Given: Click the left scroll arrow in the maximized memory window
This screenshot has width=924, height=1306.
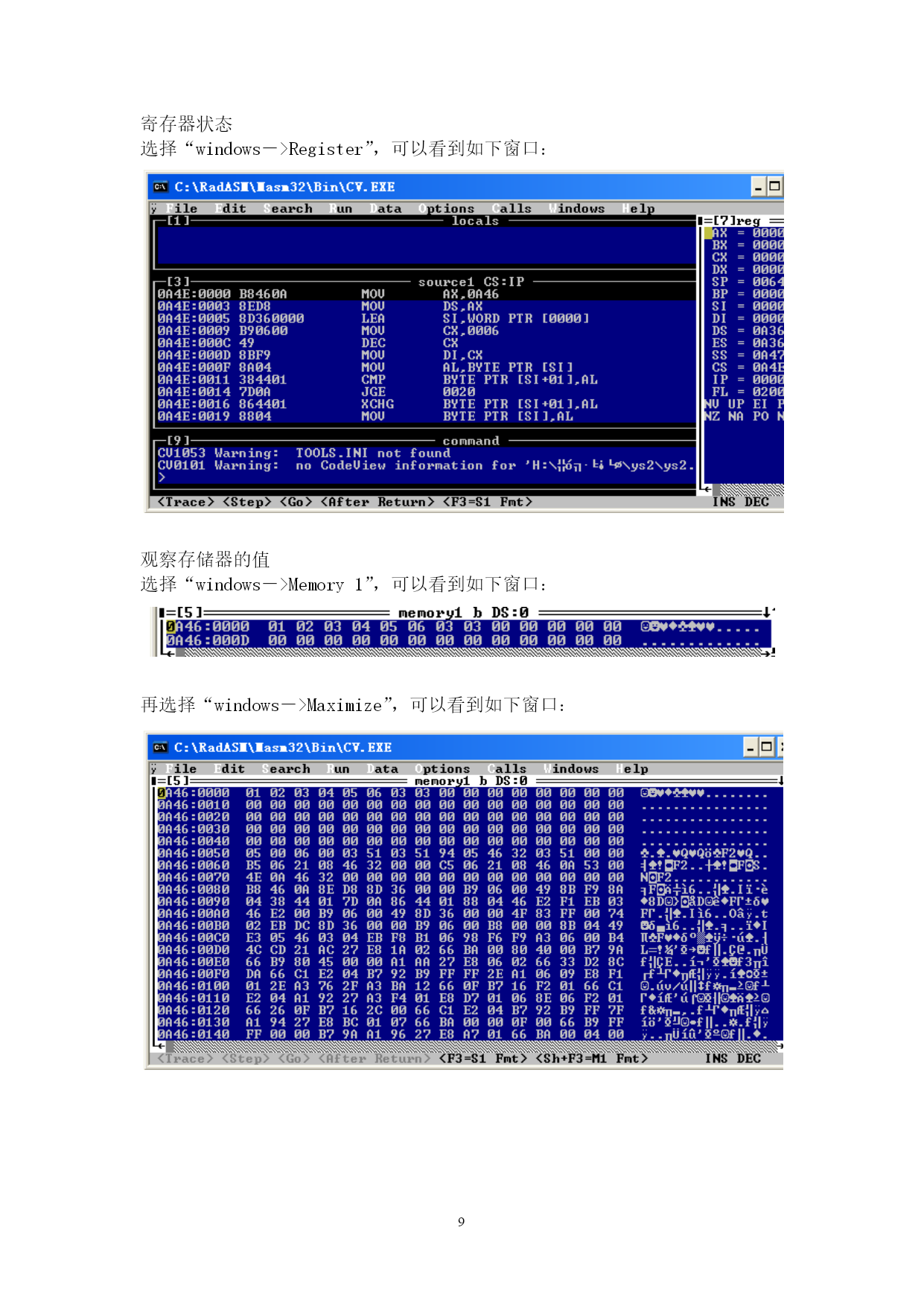Looking at the screenshot, I should tap(160, 1046).
